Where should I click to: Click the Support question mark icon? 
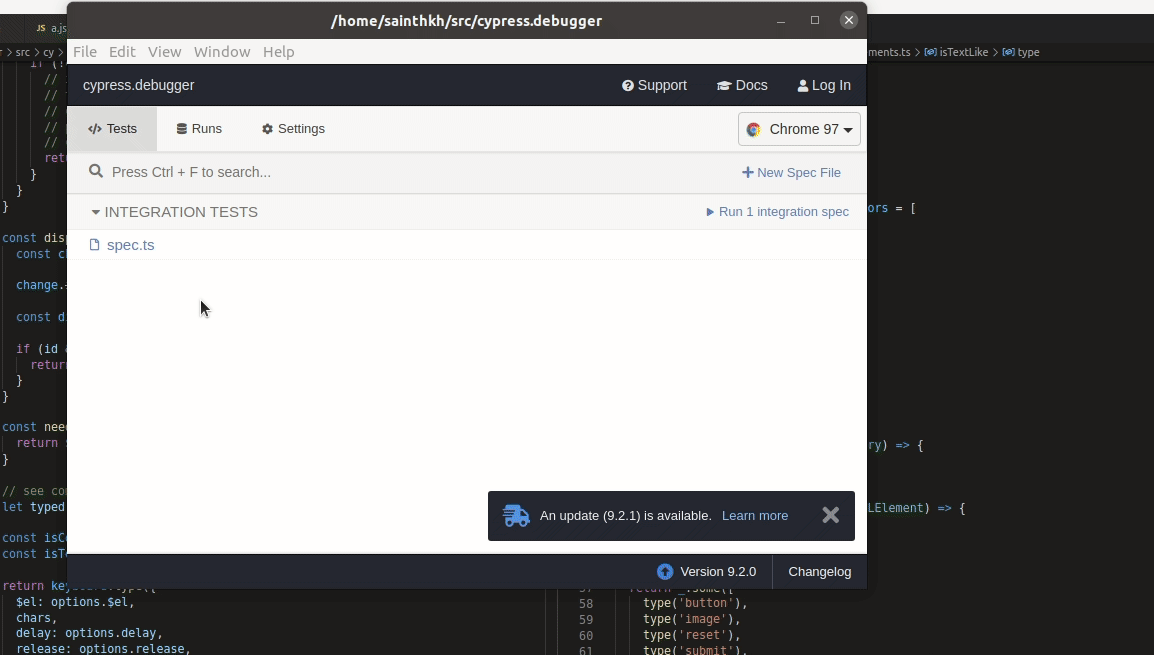pos(627,85)
